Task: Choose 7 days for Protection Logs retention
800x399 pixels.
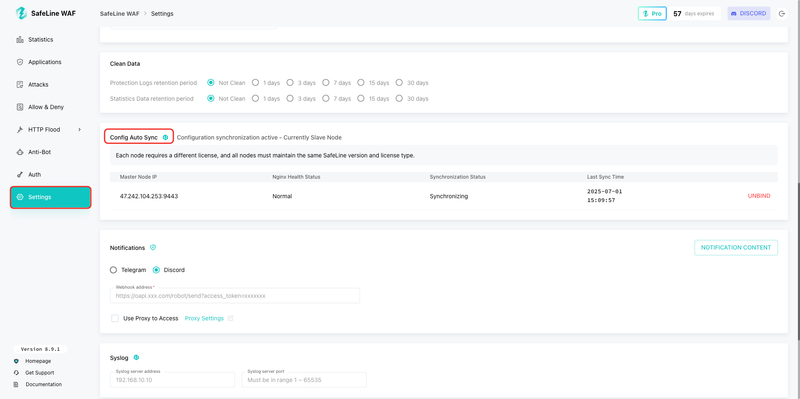Action: tap(326, 83)
